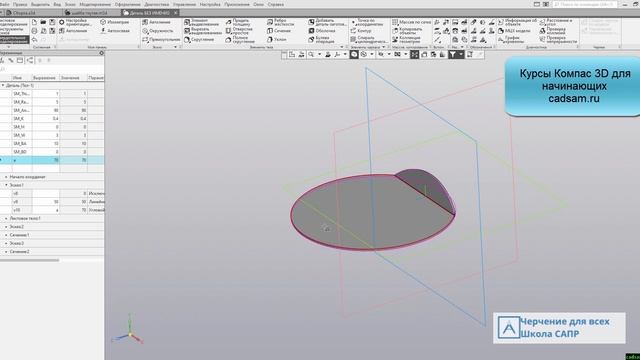Select the Прямоугольник sketch tool
The height and width of the screenshot is (360, 640).
161,40
